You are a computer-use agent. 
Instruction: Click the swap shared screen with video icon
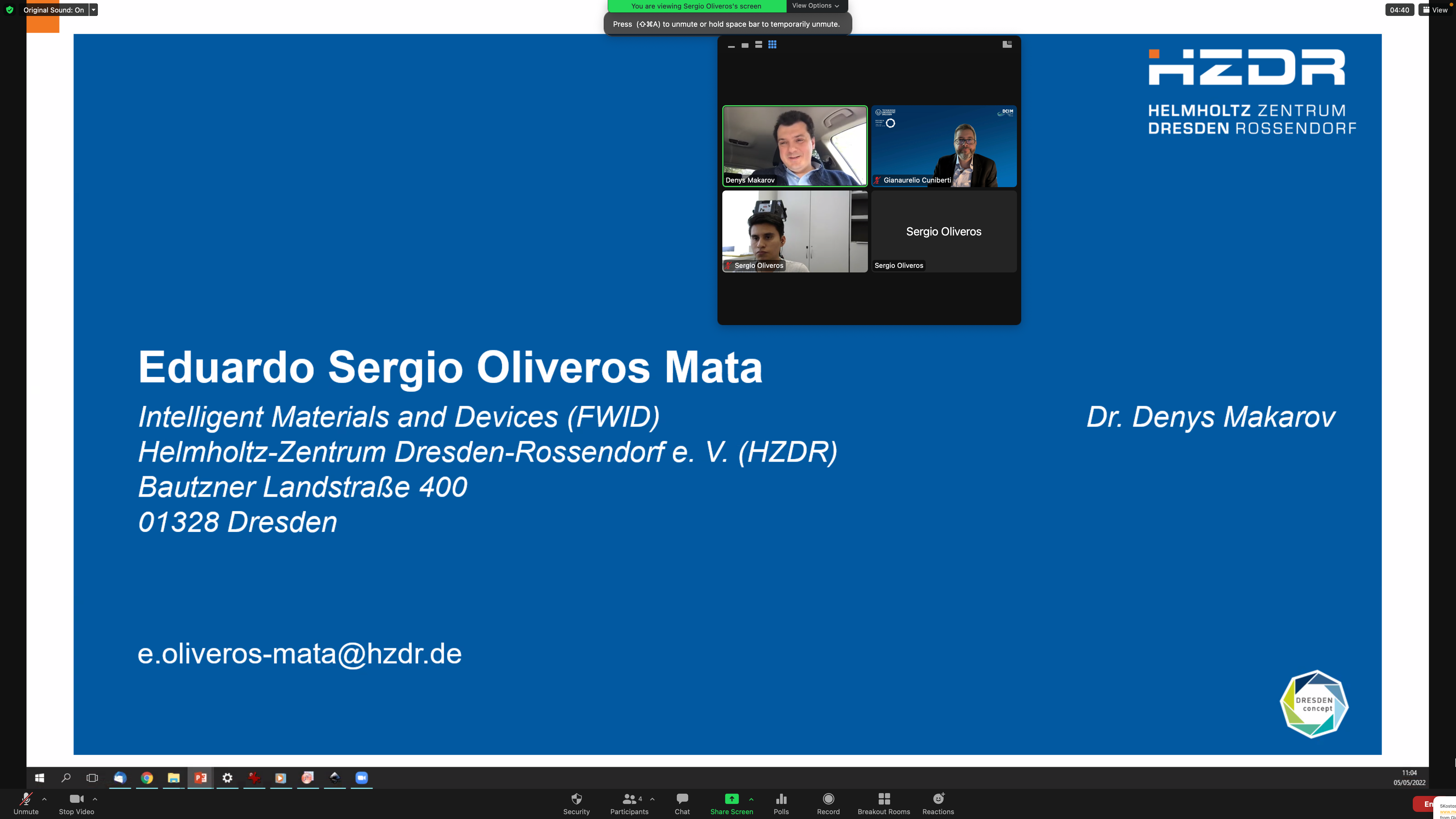click(x=1007, y=44)
